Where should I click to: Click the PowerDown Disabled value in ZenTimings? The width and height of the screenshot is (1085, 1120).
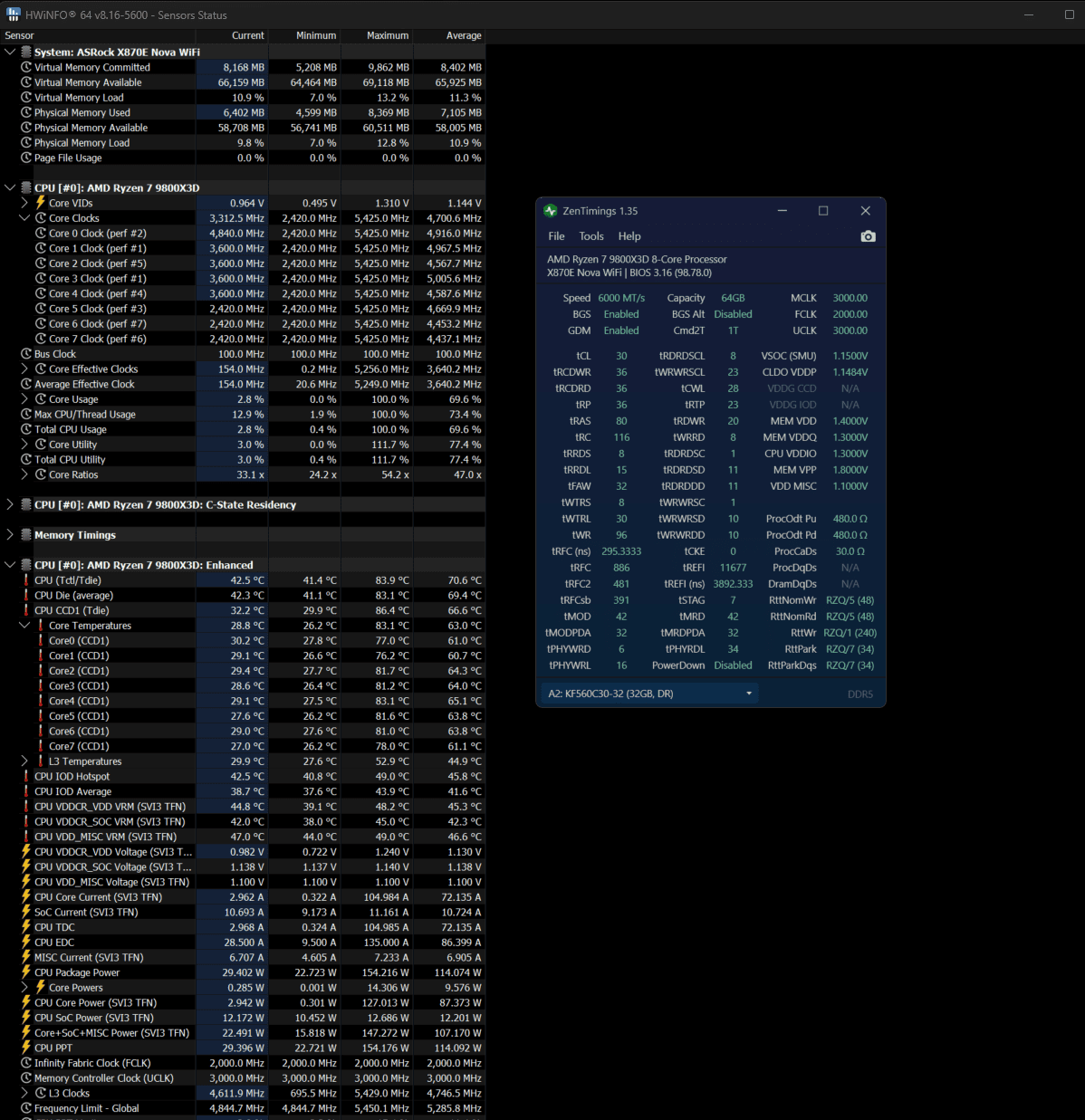pos(733,665)
